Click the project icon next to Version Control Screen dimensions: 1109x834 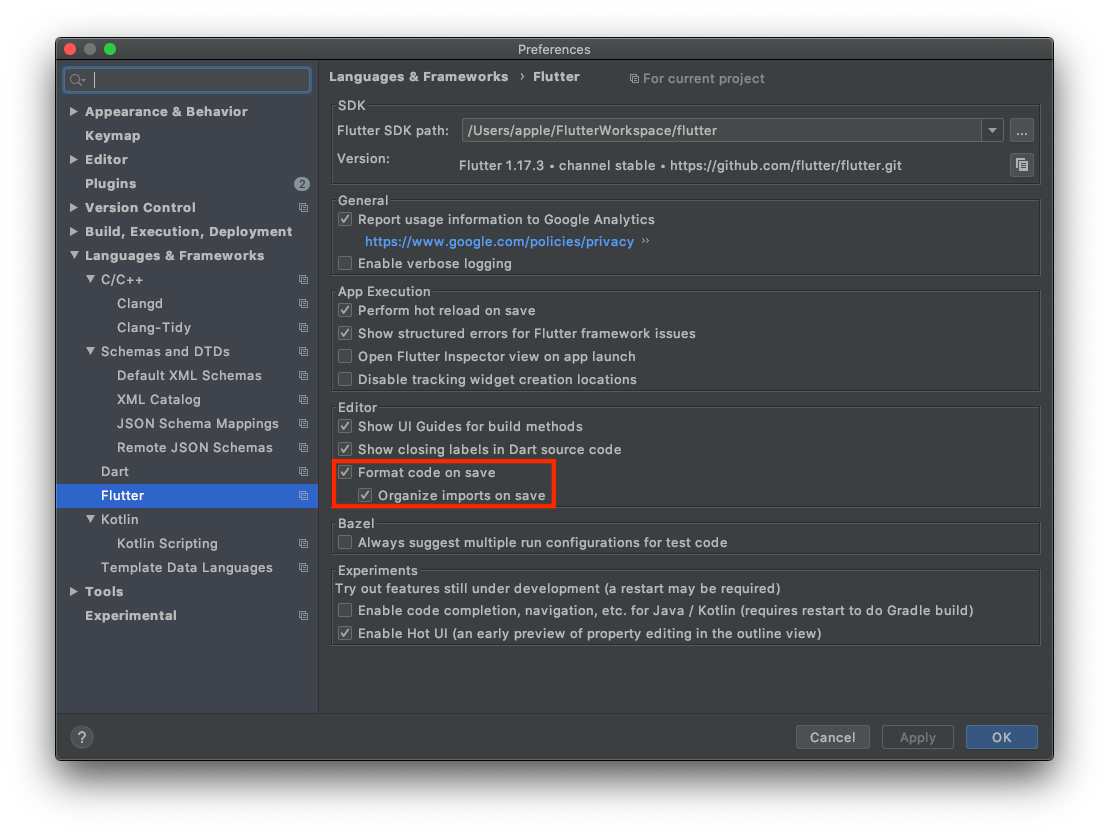(303, 207)
